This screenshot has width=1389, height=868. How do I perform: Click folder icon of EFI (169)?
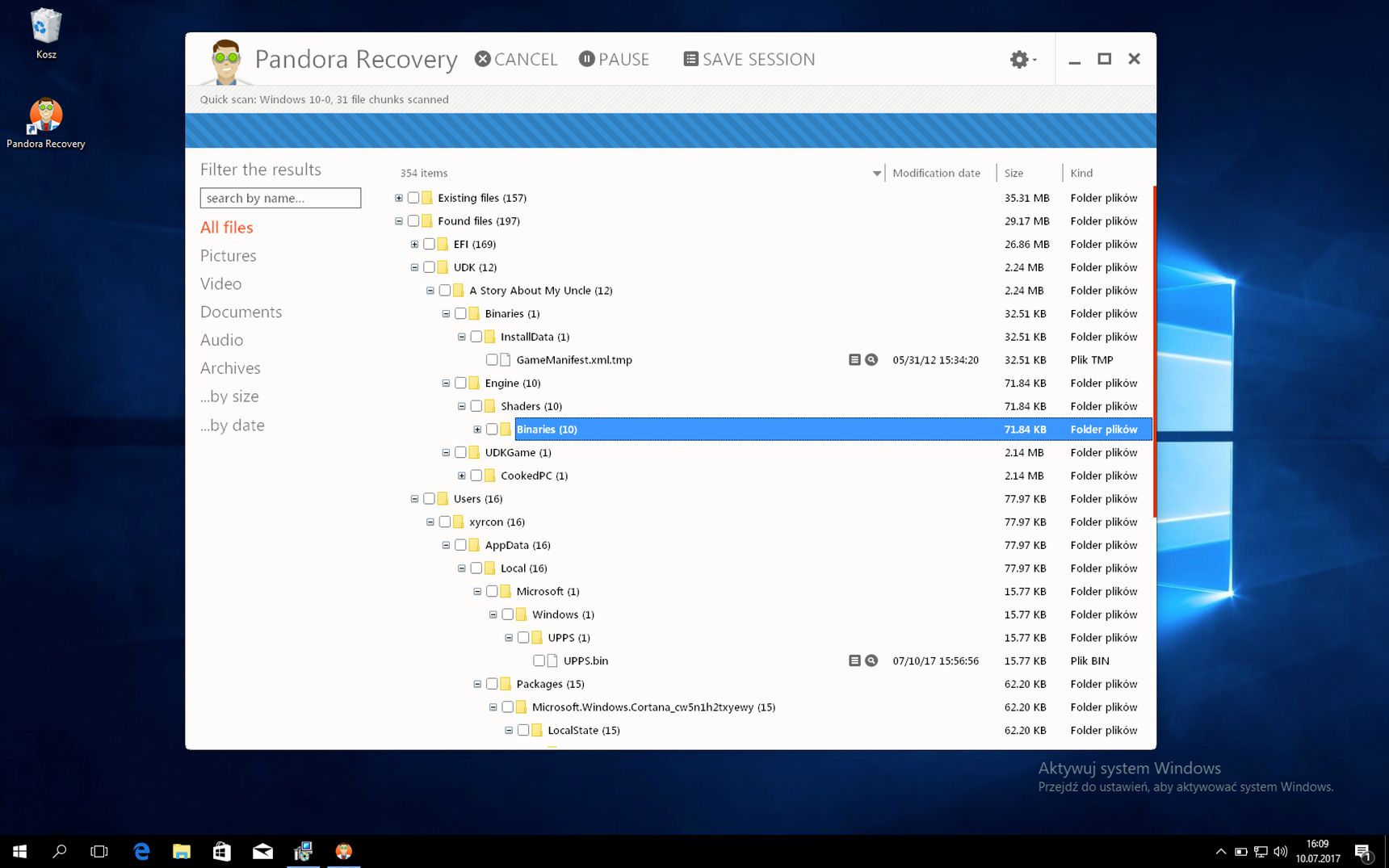pyautogui.click(x=443, y=245)
